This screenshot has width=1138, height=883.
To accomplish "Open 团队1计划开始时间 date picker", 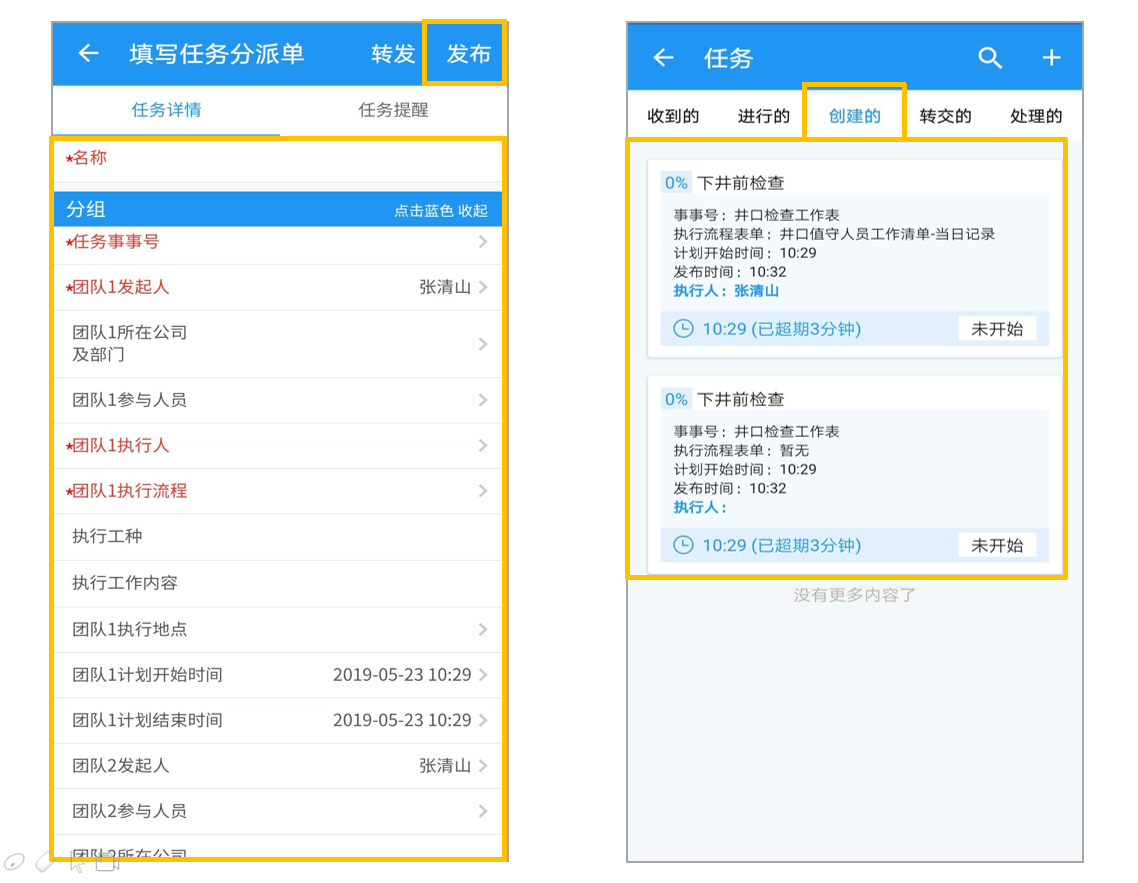I will pos(279,675).
